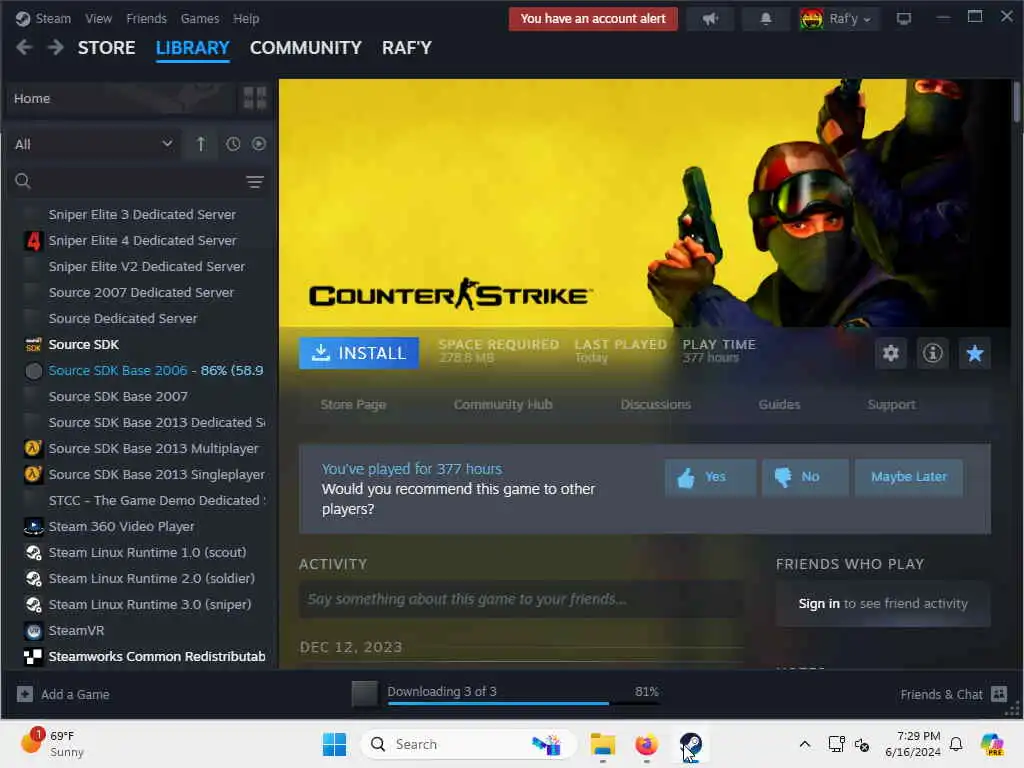The height and width of the screenshot is (768, 1024).
Task: Recommend the game with Yes
Action: [x=710, y=477]
